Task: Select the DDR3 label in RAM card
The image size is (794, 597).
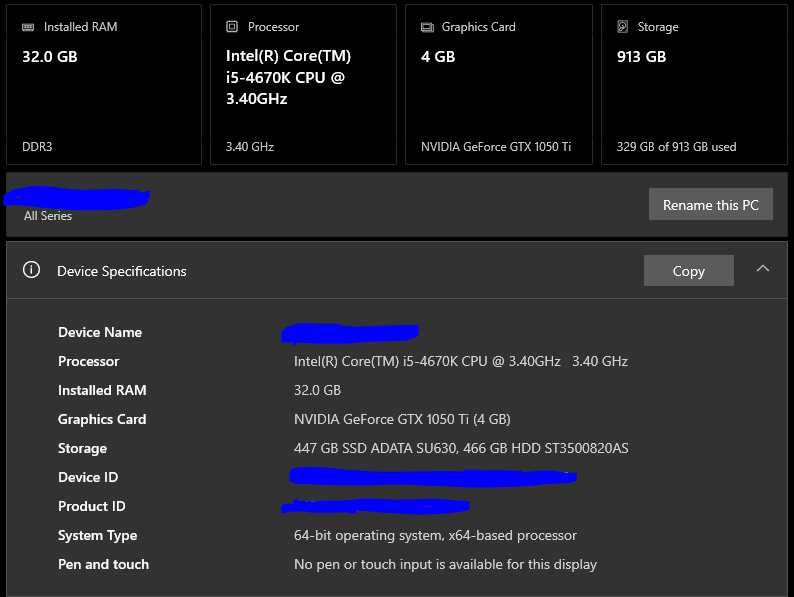Action: pyautogui.click(x=37, y=147)
